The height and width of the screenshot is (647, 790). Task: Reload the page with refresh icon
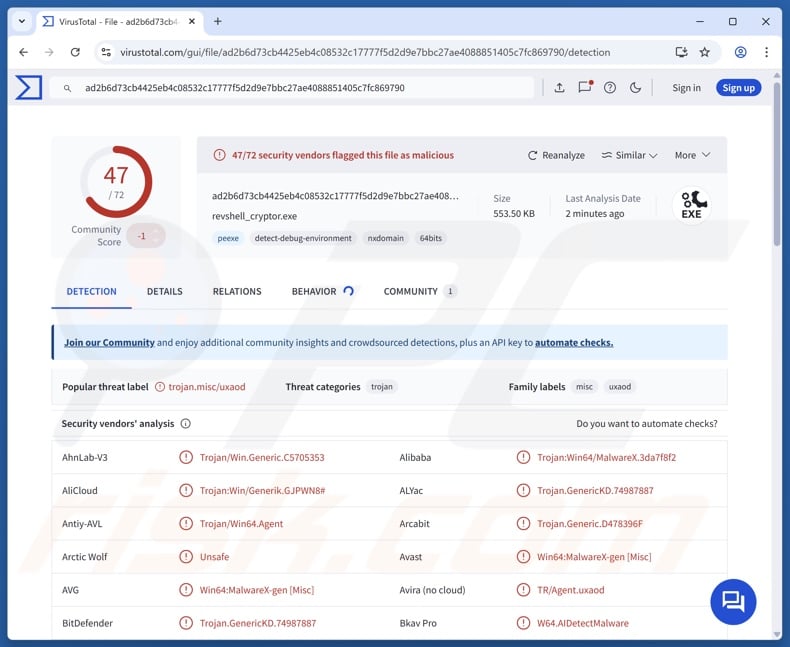point(75,52)
